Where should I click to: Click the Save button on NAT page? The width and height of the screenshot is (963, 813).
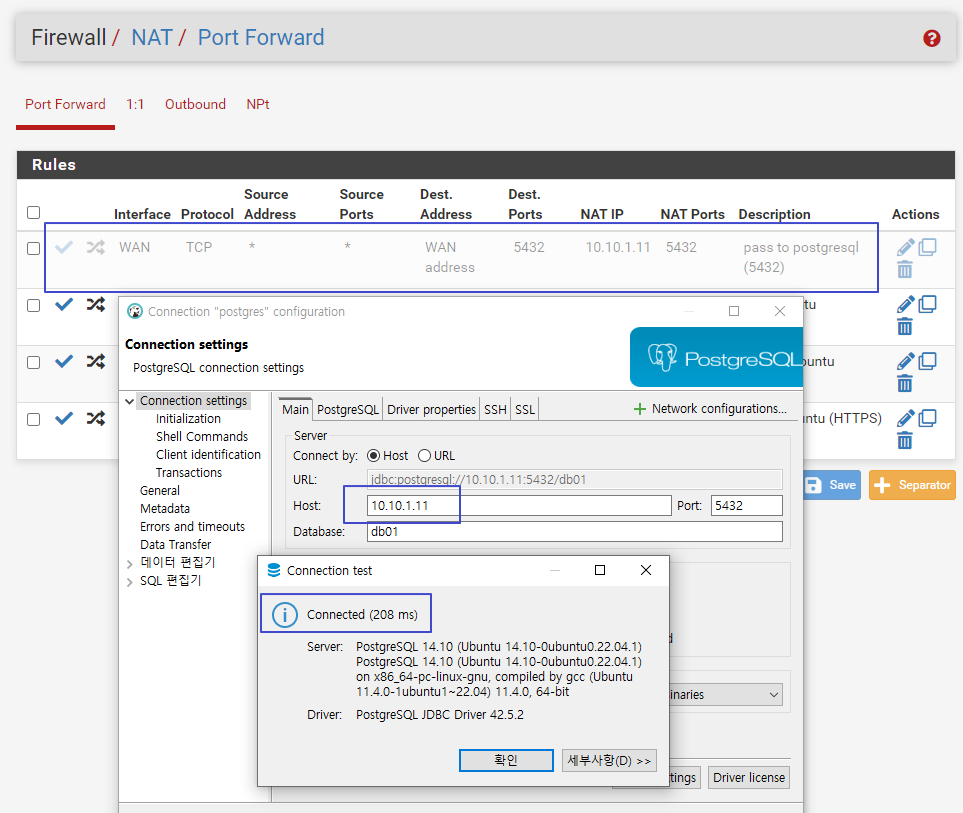(x=832, y=485)
